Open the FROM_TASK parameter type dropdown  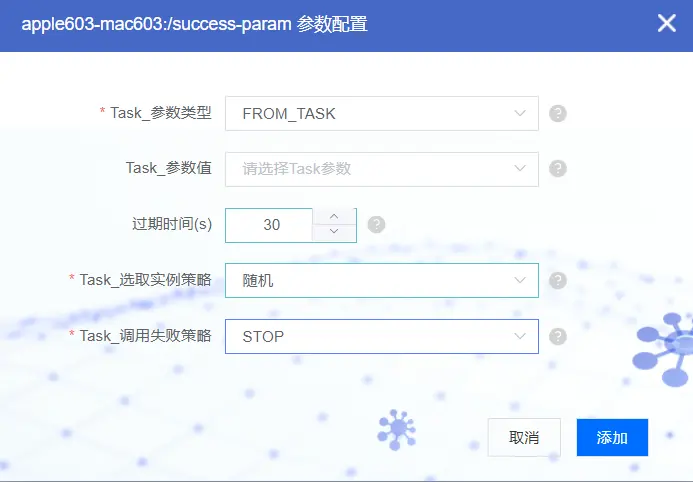point(382,114)
